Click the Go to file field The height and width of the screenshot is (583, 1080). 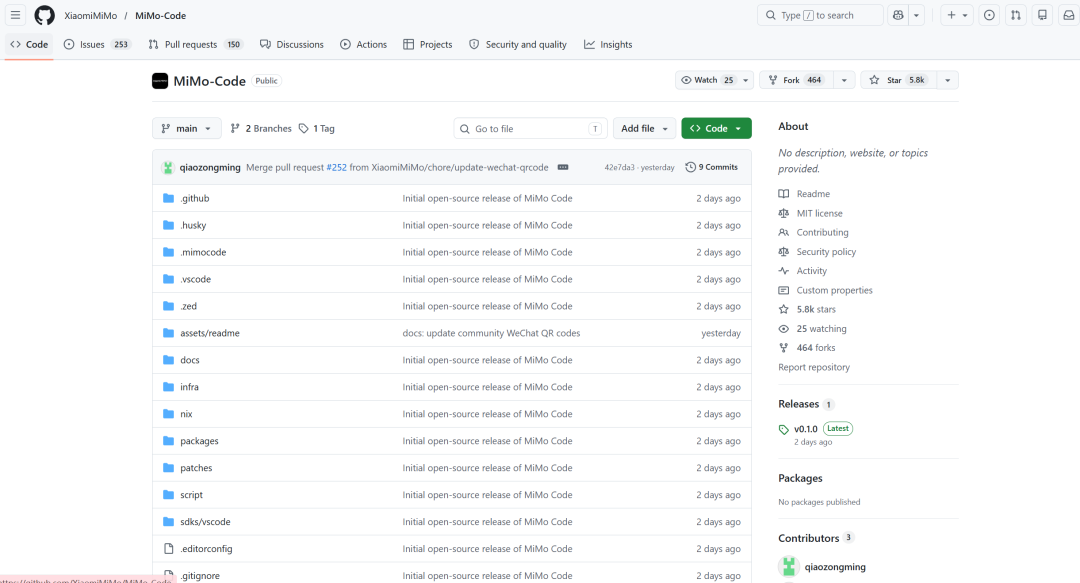530,129
